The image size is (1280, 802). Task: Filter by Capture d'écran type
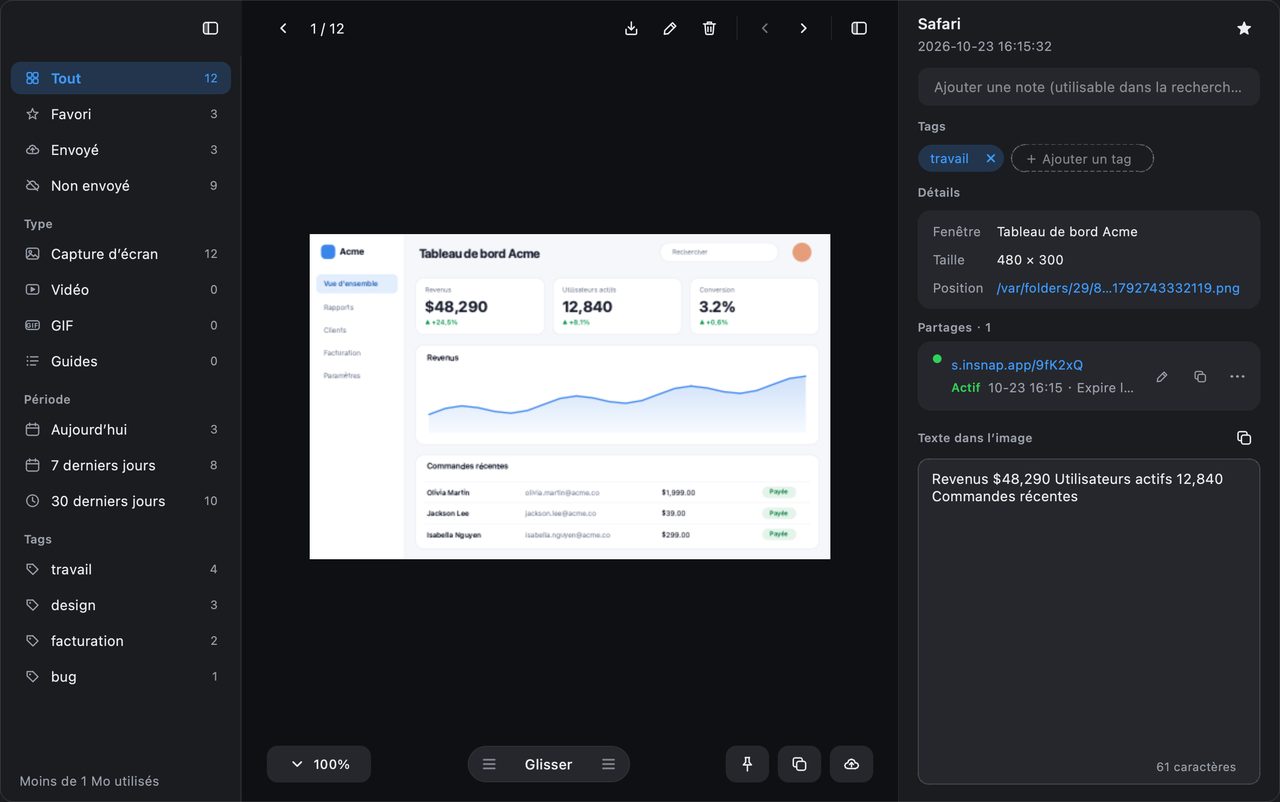pos(121,254)
